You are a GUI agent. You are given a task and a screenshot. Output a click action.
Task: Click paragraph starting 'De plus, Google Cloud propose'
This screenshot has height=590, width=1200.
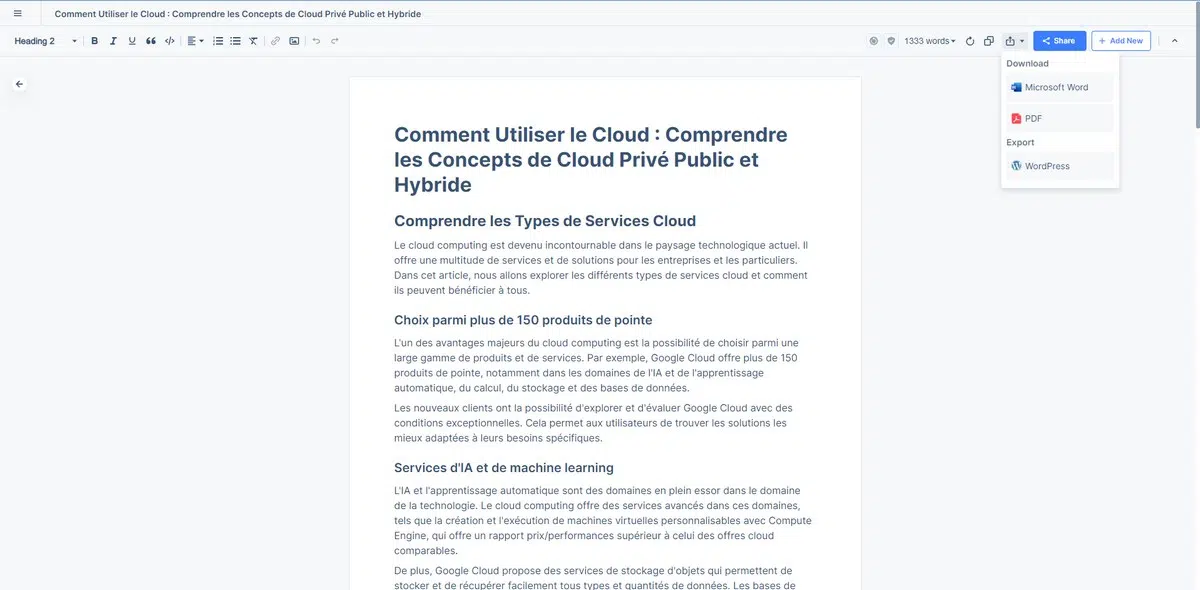[x=595, y=578]
